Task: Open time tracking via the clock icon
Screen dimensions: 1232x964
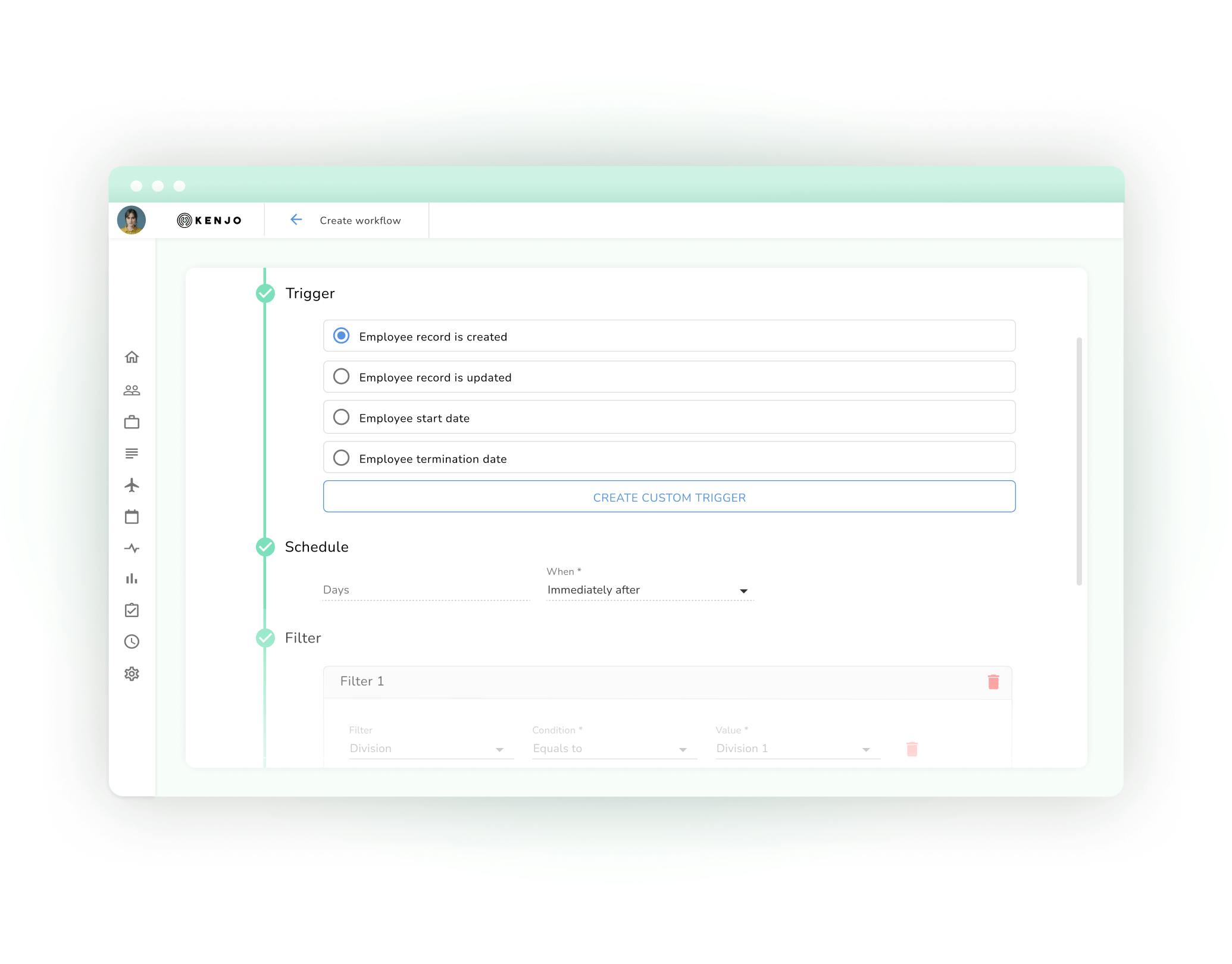Action: pyautogui.click(x=132, y=641)
